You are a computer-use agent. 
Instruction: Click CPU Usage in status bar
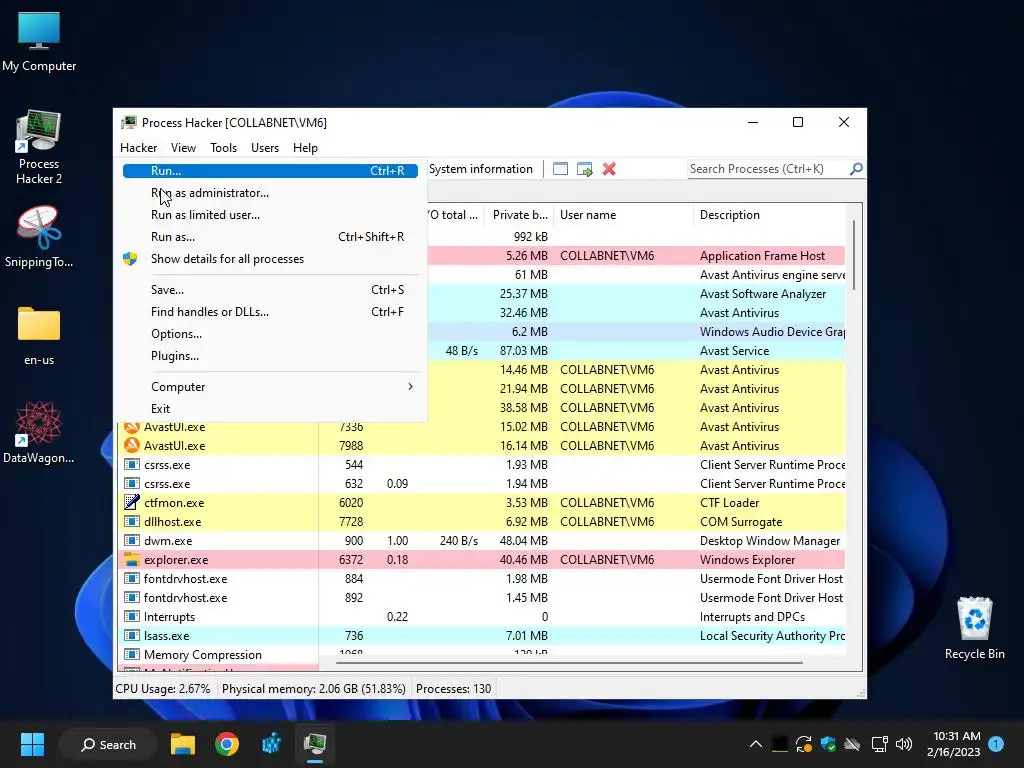coord(163,689)
